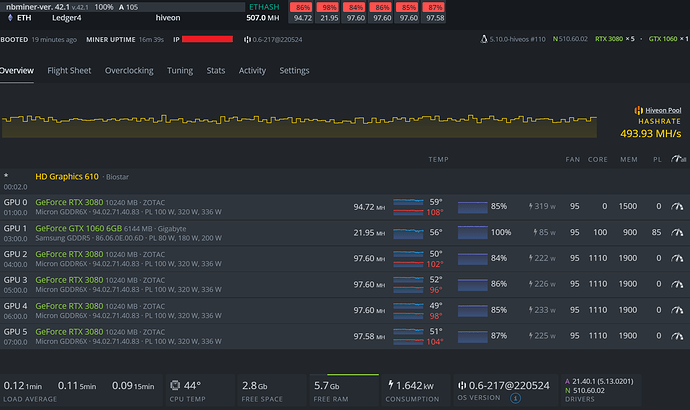Switch to the Overview tab
This screenshot has width=690, height=410.
pos(16,70)
